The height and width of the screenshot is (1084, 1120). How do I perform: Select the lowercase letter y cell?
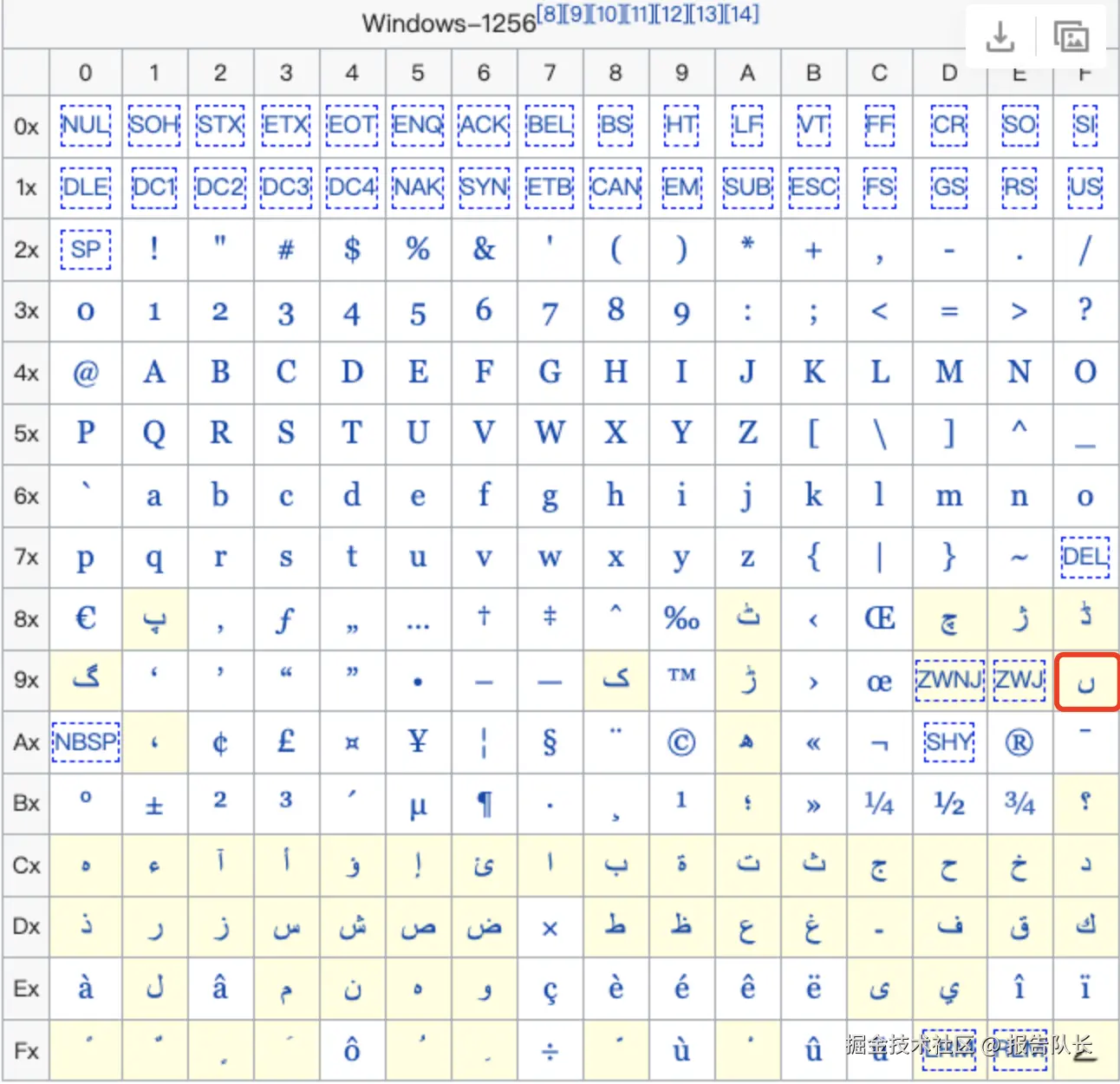pos(681,558)
